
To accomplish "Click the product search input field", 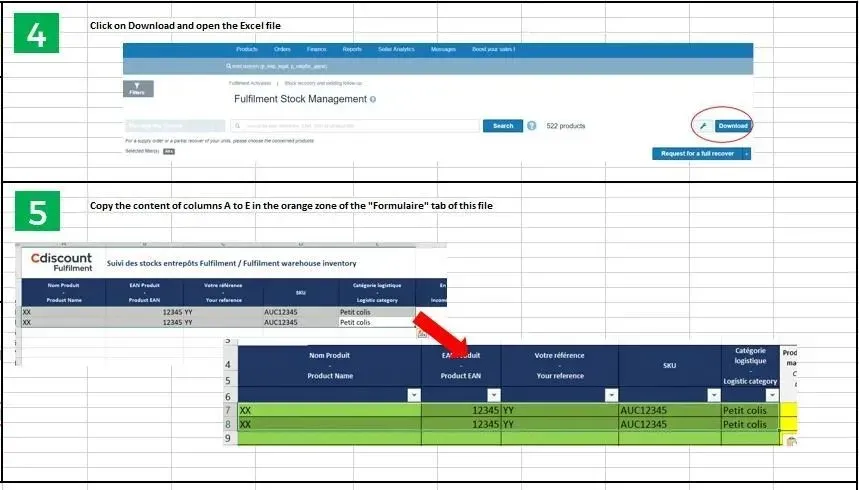I will [x=355, y=126].
